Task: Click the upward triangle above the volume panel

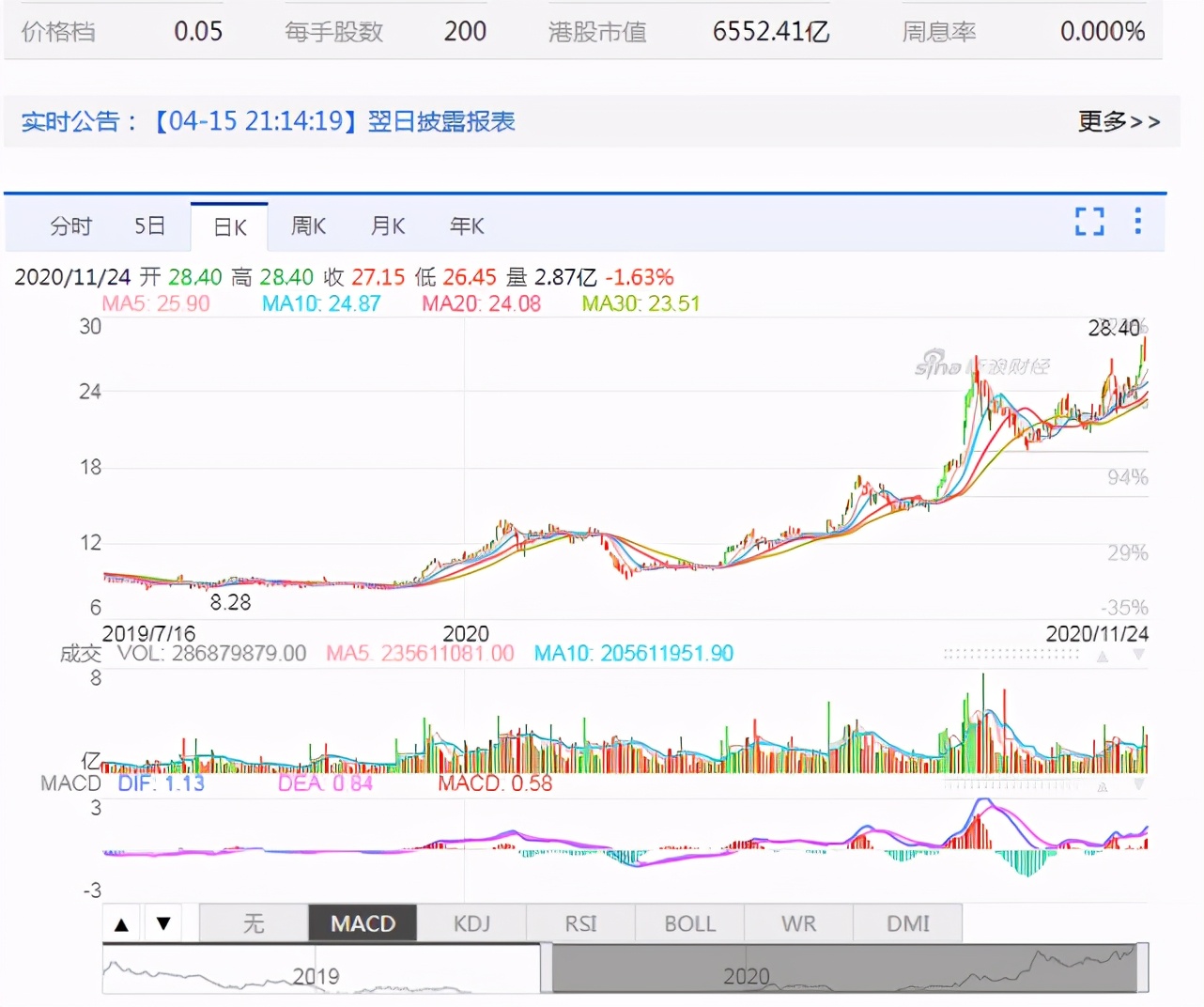Action: (x=1103, y=656)
